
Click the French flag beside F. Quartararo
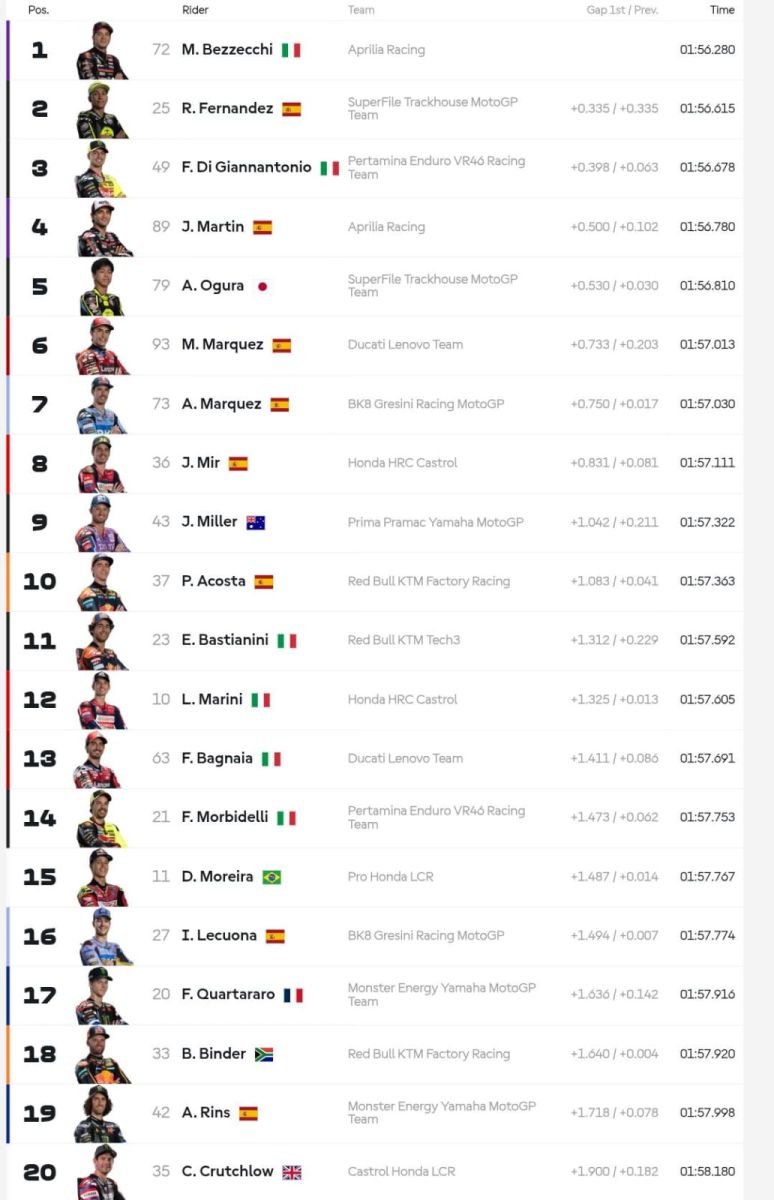click(x=293, y=995)
